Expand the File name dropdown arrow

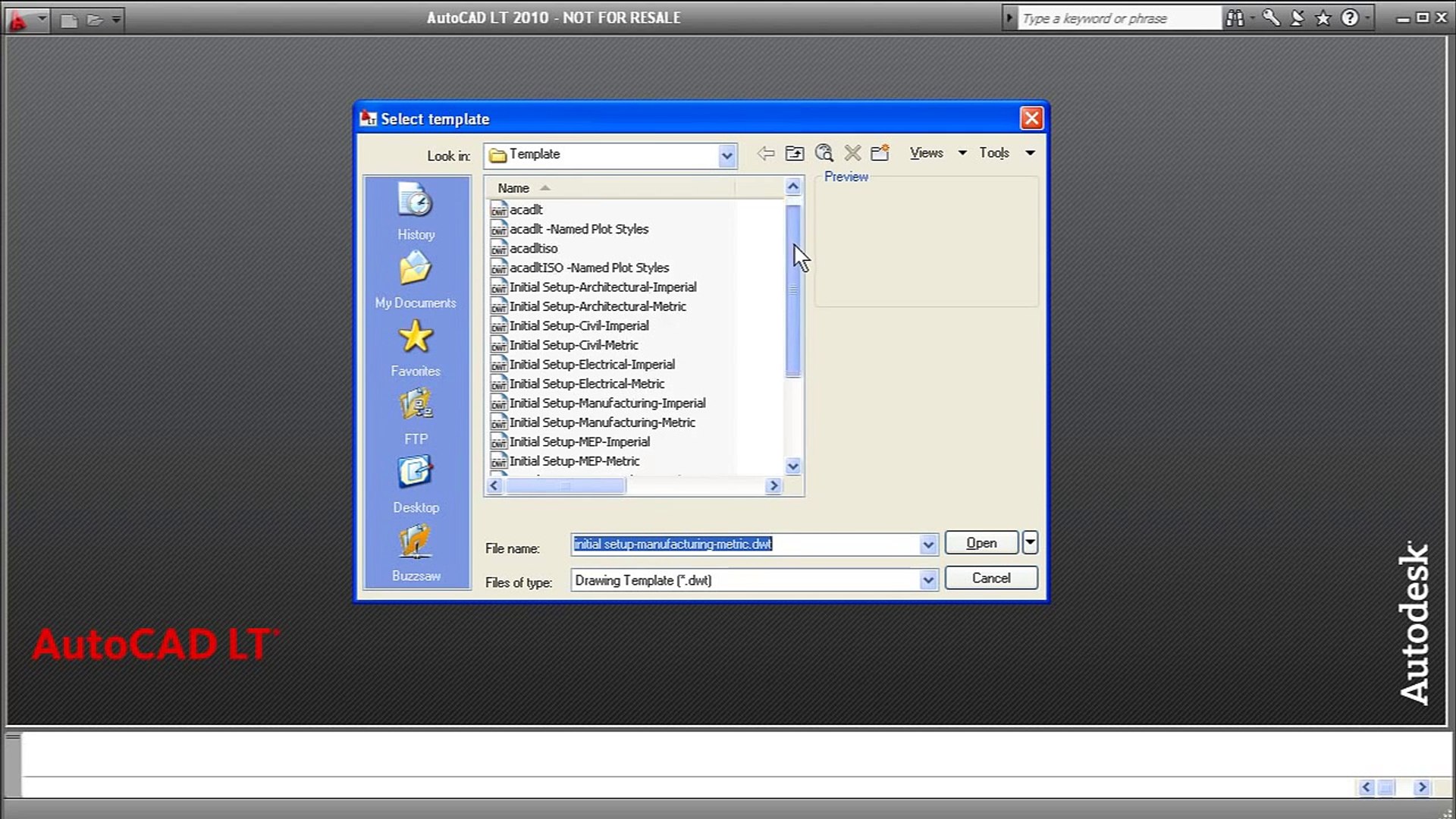(928, 544)
